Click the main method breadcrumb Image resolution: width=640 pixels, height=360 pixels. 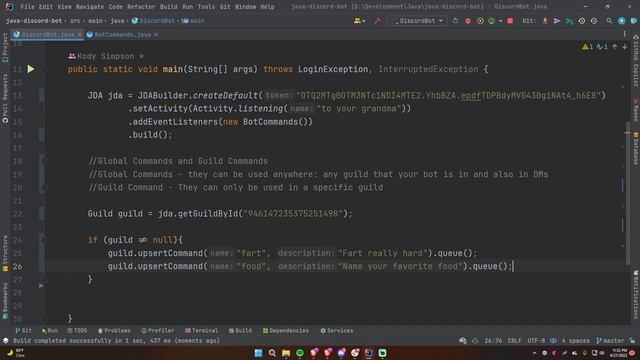[193, 21]
